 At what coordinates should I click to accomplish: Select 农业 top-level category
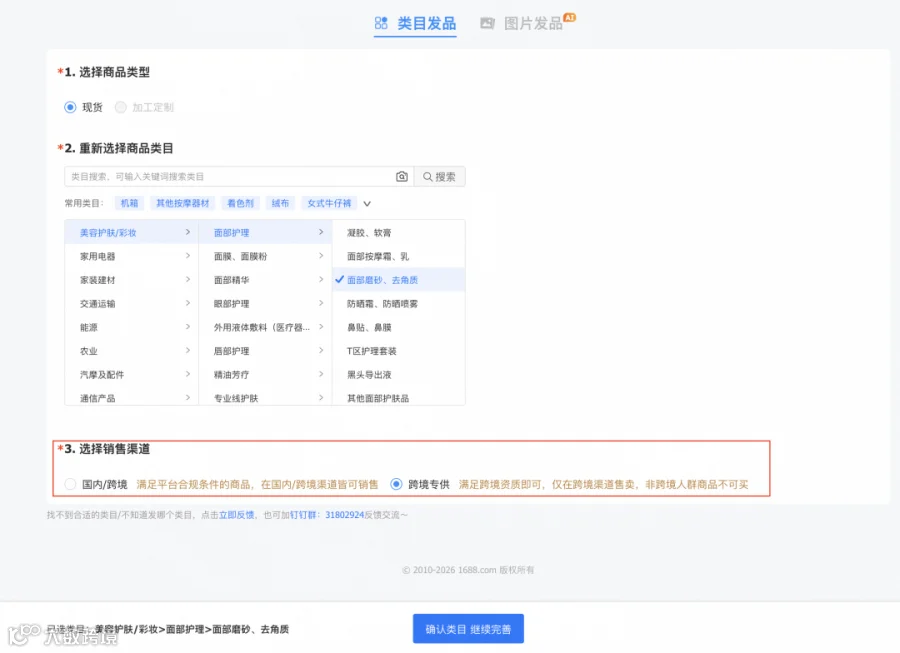click(131, 351)
